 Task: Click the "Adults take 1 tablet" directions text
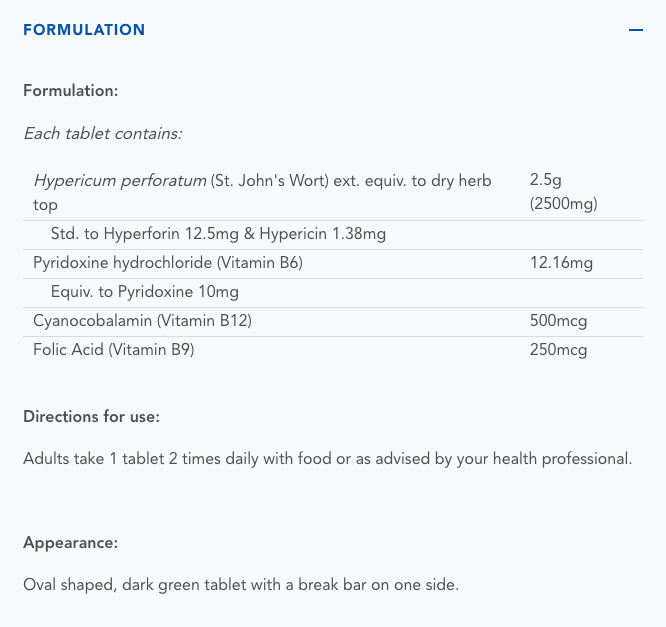328,459
